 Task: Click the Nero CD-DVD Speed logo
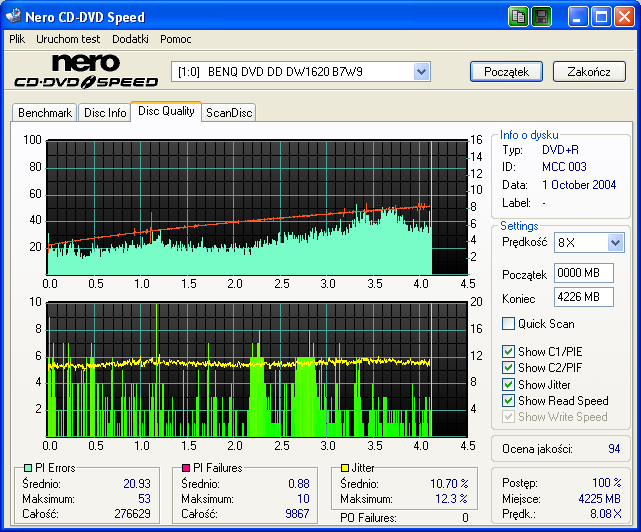click(86, 71)
